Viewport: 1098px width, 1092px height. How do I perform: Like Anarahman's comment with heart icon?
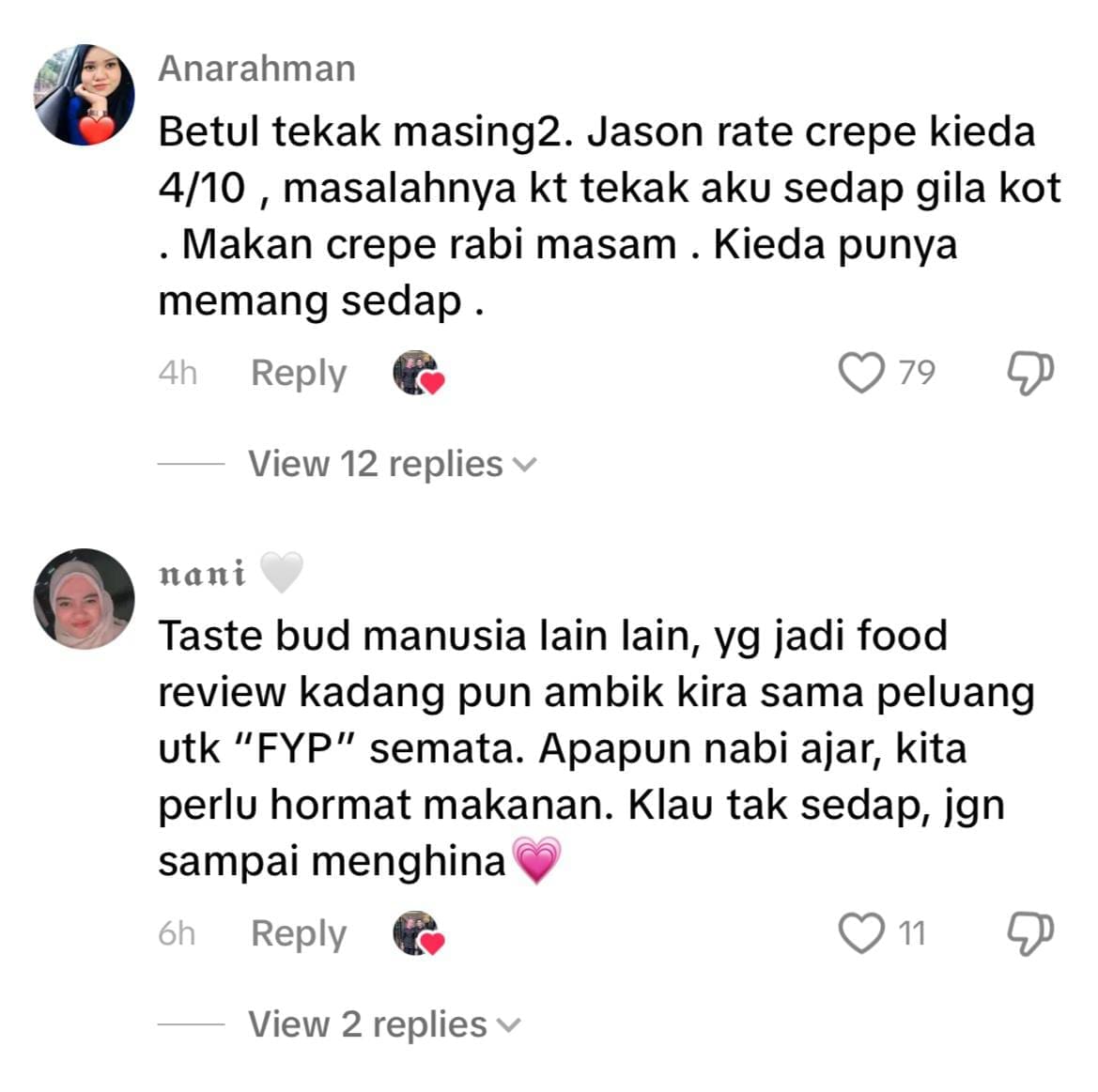[x=861, y=373]
